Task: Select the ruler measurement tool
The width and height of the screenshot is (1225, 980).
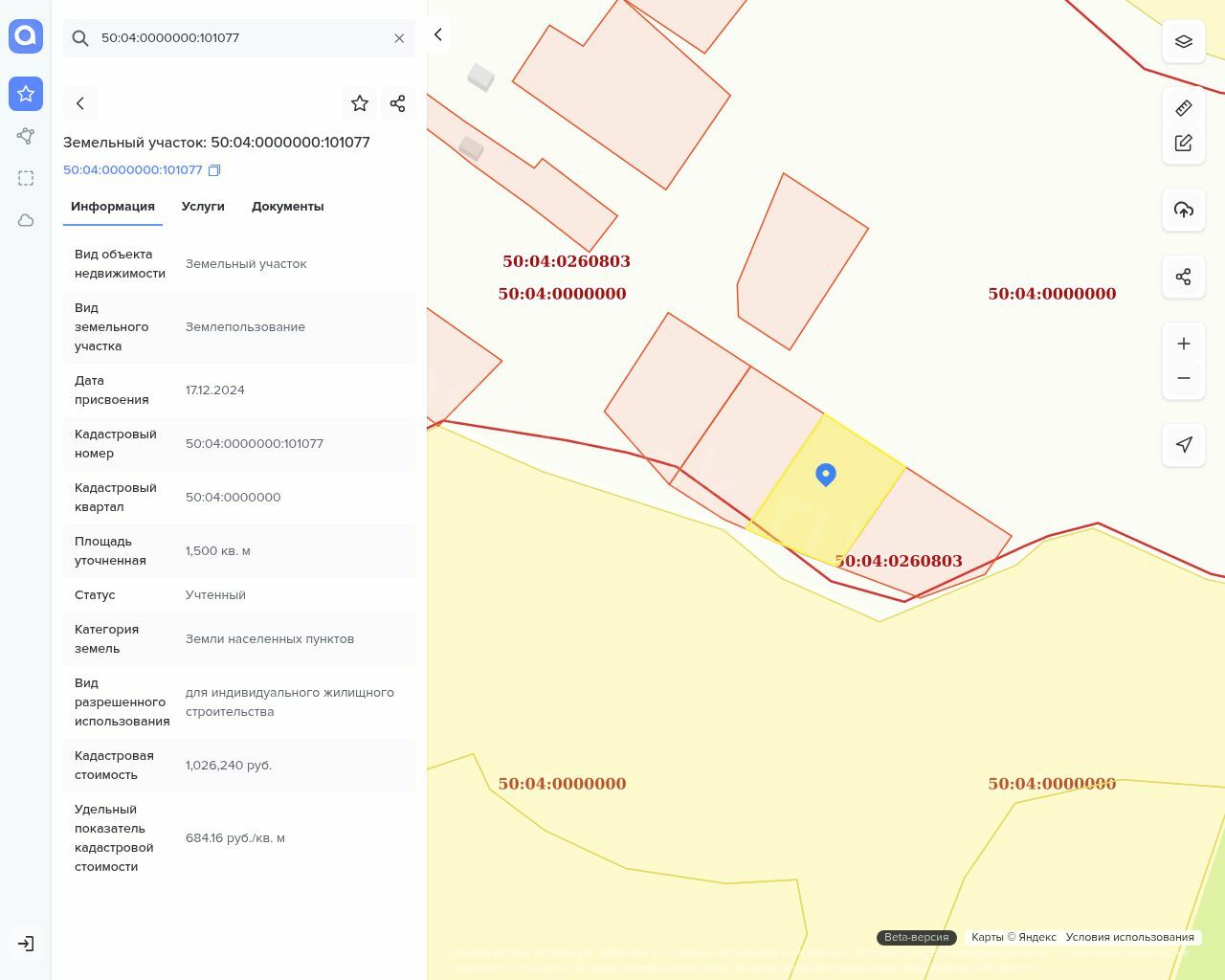Action: tap(1184, 108)
